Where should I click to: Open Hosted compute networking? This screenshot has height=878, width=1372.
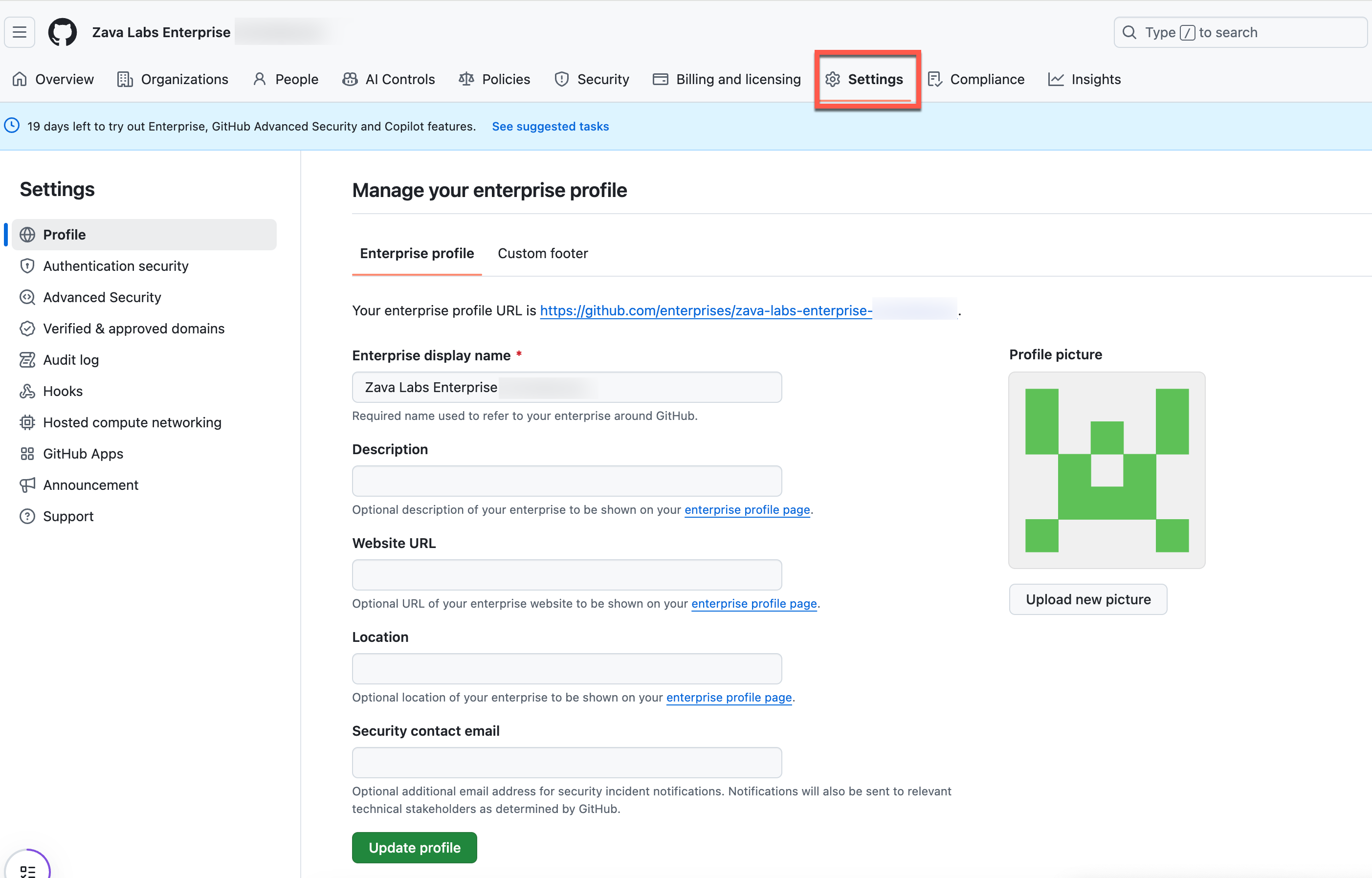tap(132, 422)
